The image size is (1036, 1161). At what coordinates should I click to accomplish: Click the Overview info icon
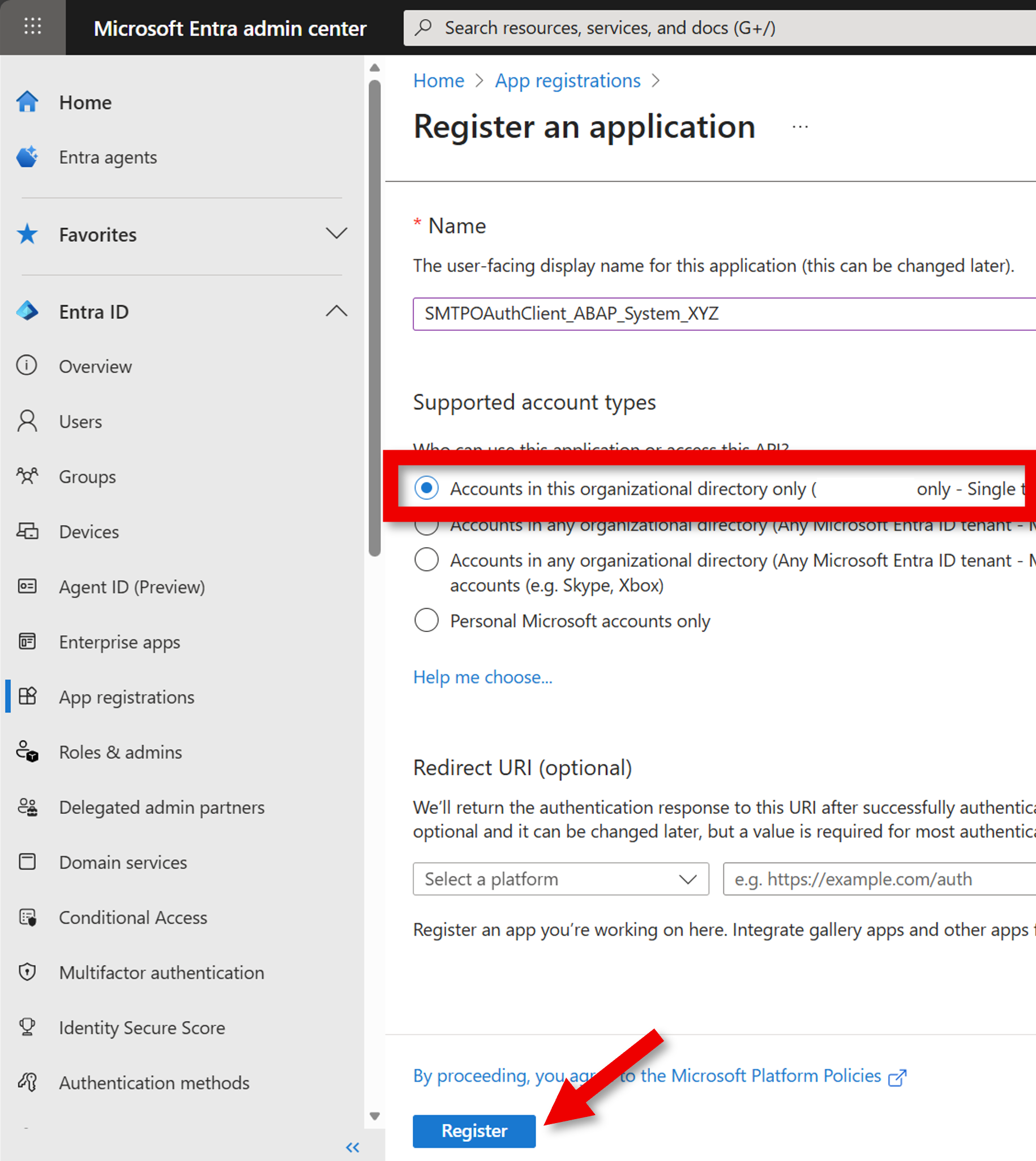[27, 365]
